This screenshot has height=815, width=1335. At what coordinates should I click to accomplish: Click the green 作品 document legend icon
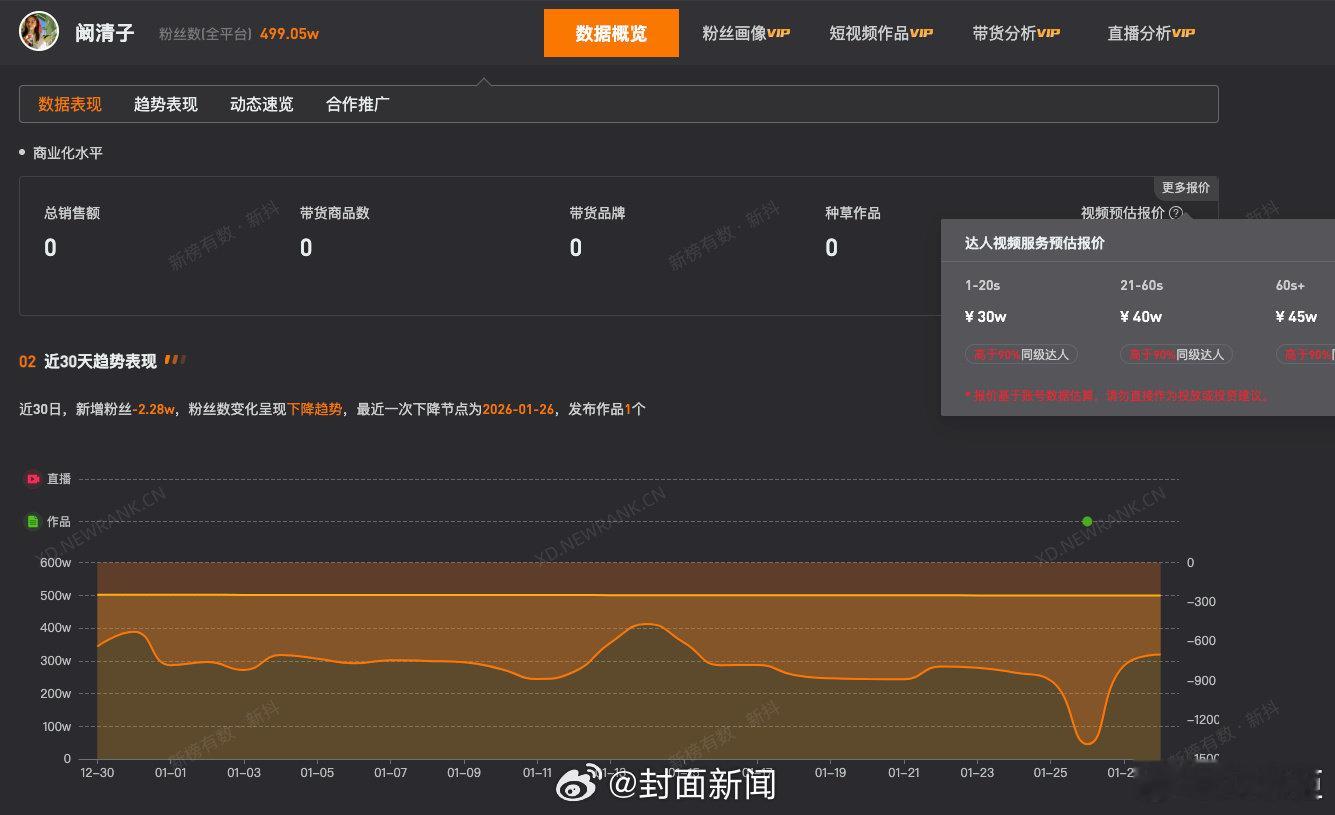point(32,521)
